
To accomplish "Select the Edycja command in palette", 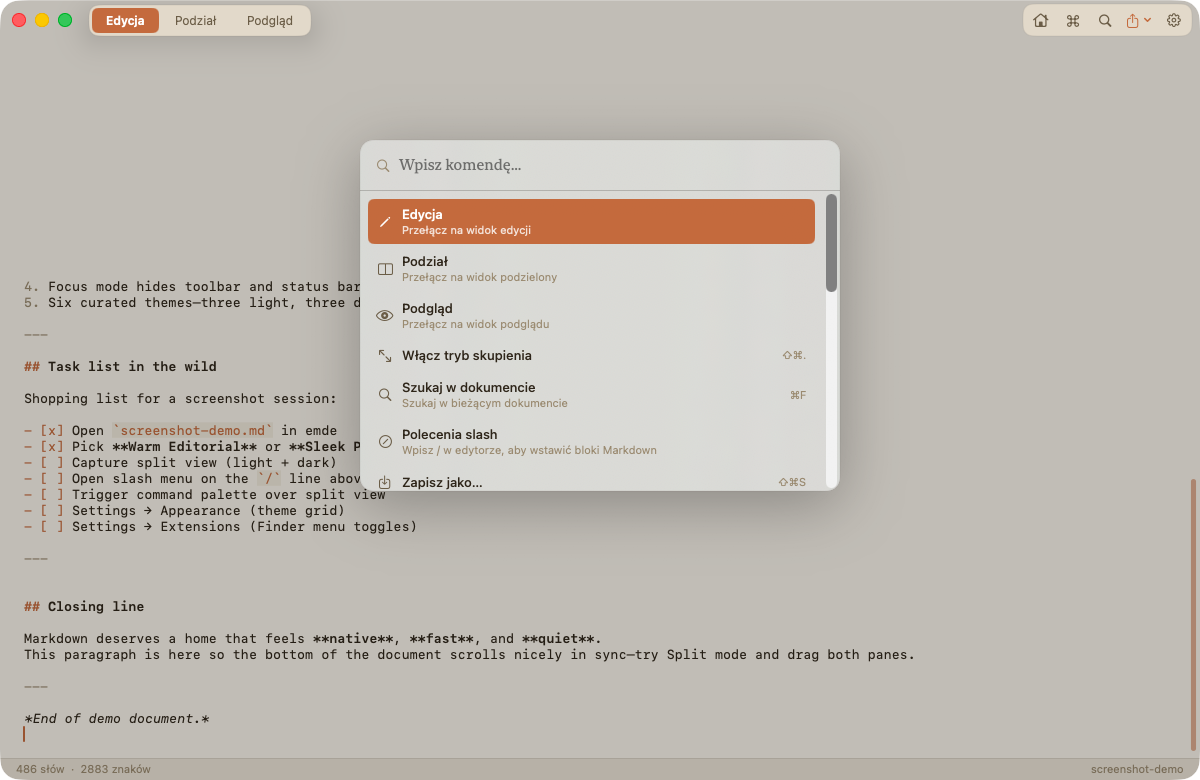I will tap(591, 221).
